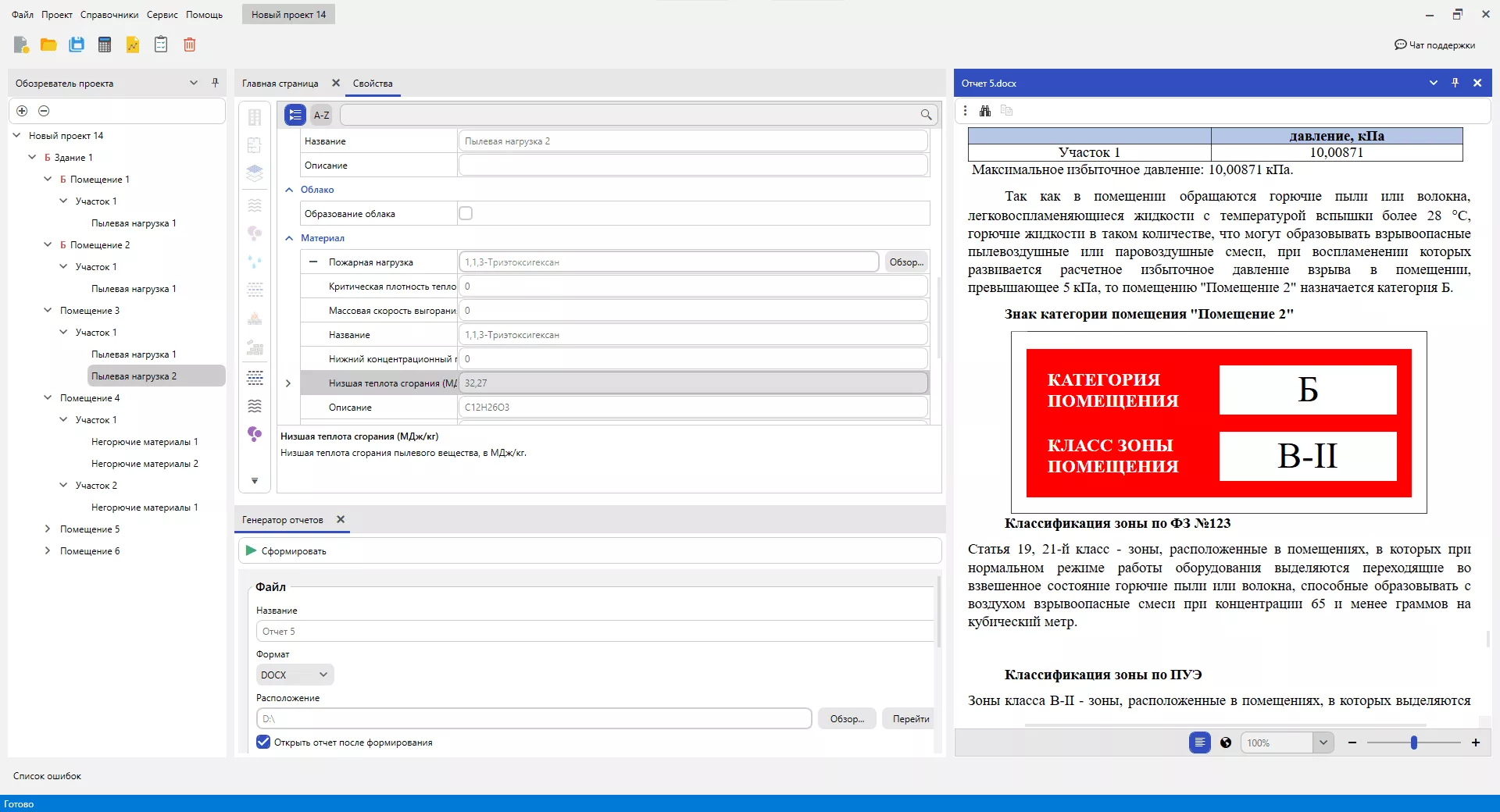
Task: Click the binoculars search icon in report viewer
Action: (985, 111)
